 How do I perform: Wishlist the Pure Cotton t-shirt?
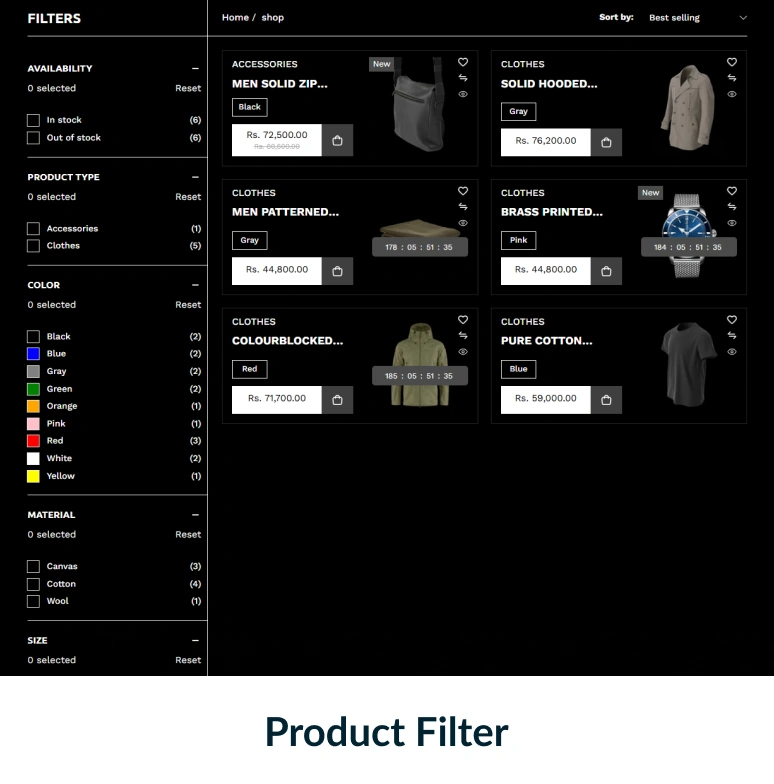coord(732,320)
